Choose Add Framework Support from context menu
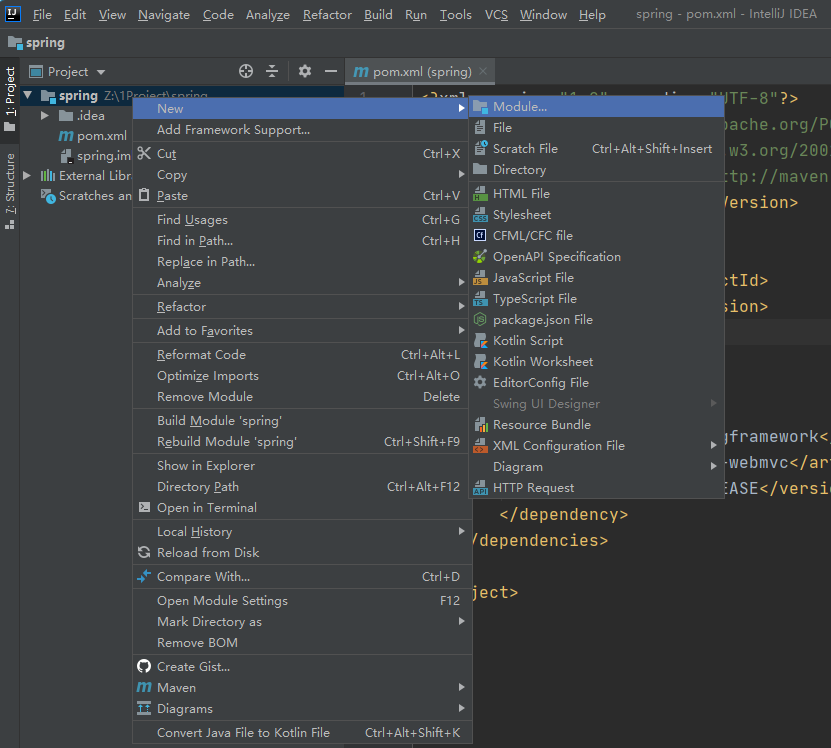 (302, 130)
